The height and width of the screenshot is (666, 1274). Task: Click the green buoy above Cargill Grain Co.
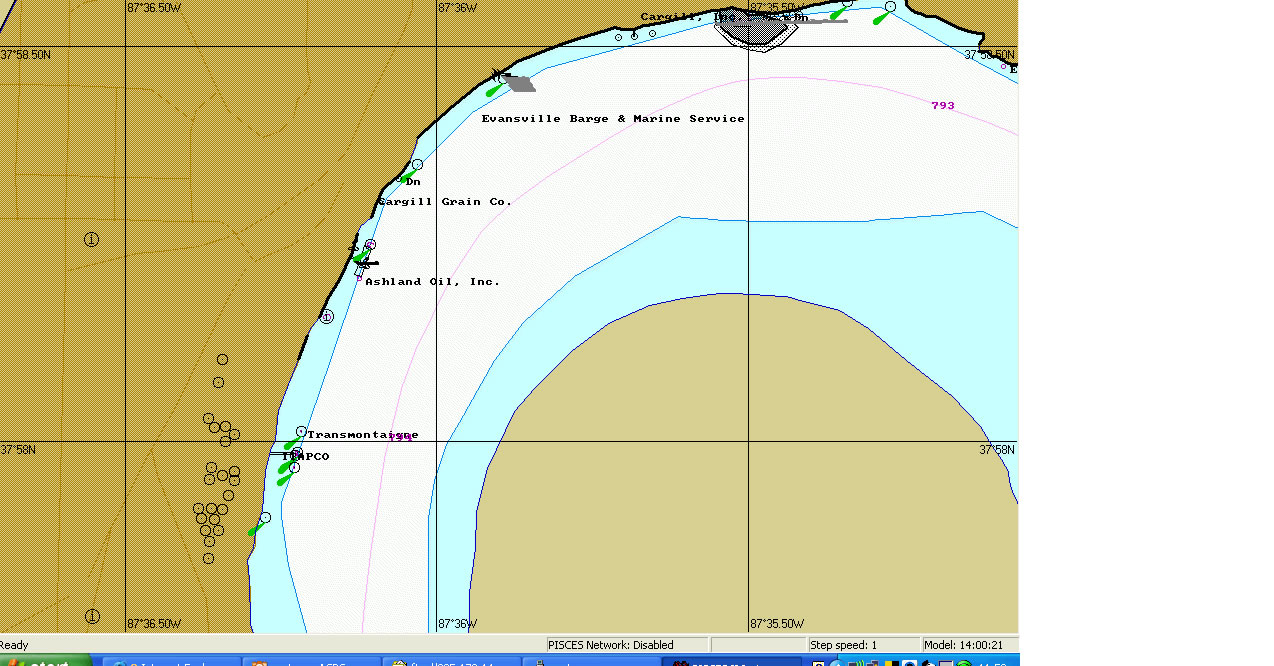coord(407,176)
